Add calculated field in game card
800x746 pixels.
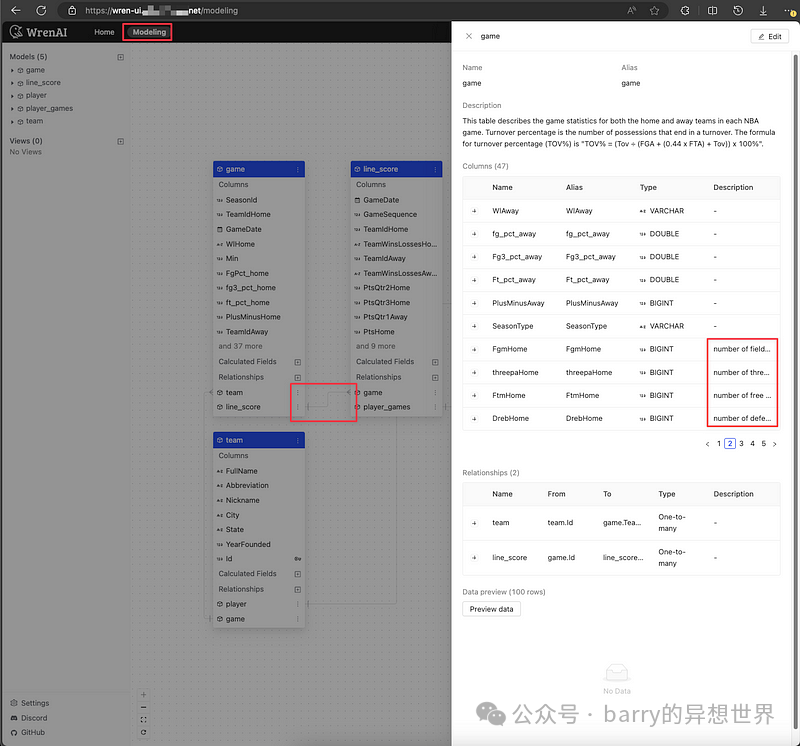point(297,362)
